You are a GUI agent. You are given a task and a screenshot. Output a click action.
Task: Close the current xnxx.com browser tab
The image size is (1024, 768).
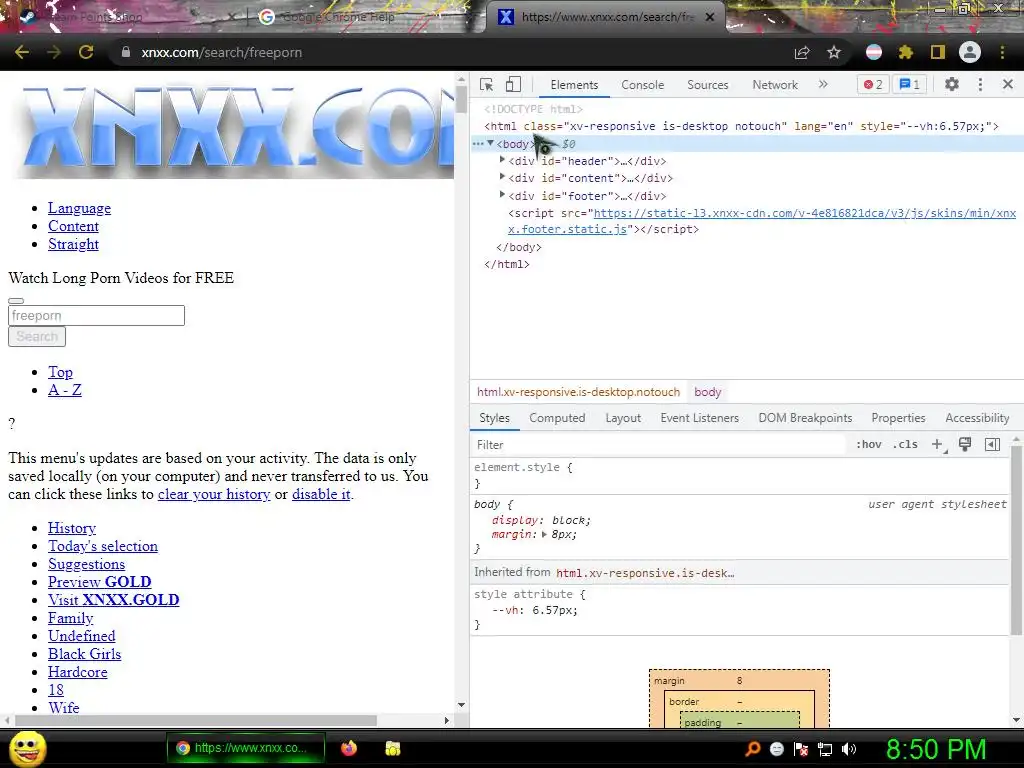(710, 17)
